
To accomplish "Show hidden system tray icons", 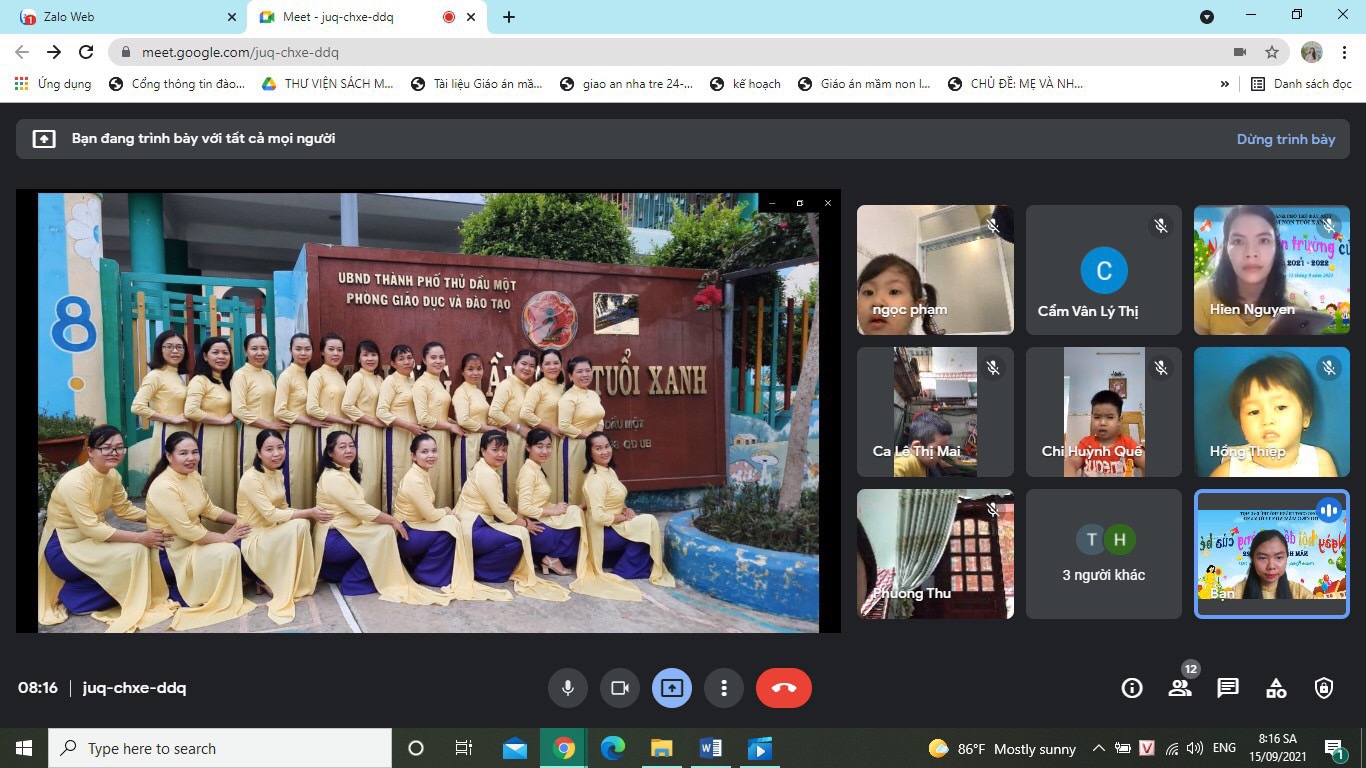I will pos(1098,748).
